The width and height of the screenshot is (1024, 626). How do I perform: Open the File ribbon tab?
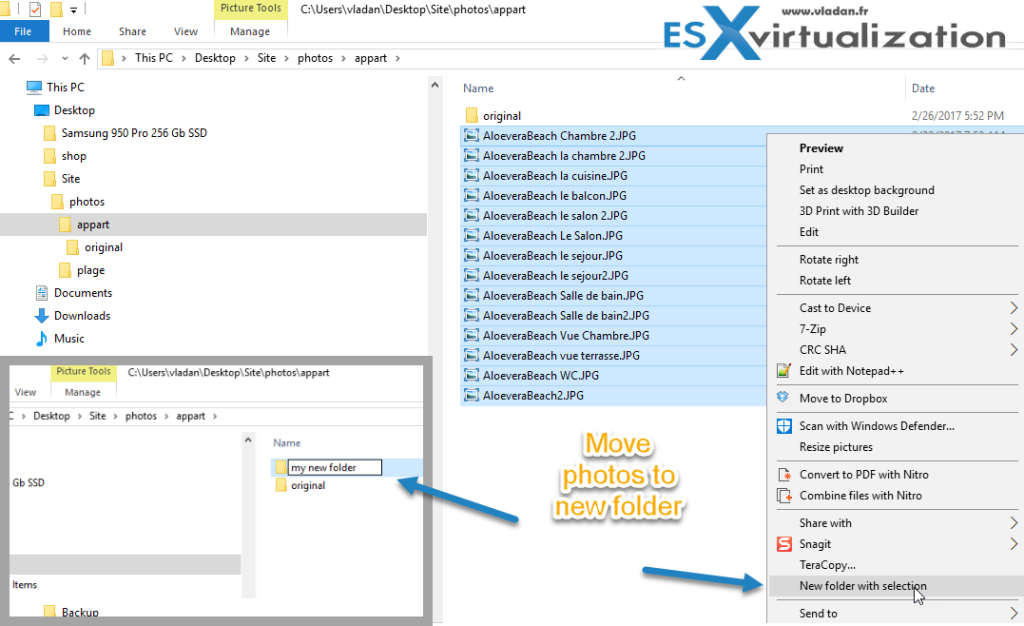coord(24,31)
